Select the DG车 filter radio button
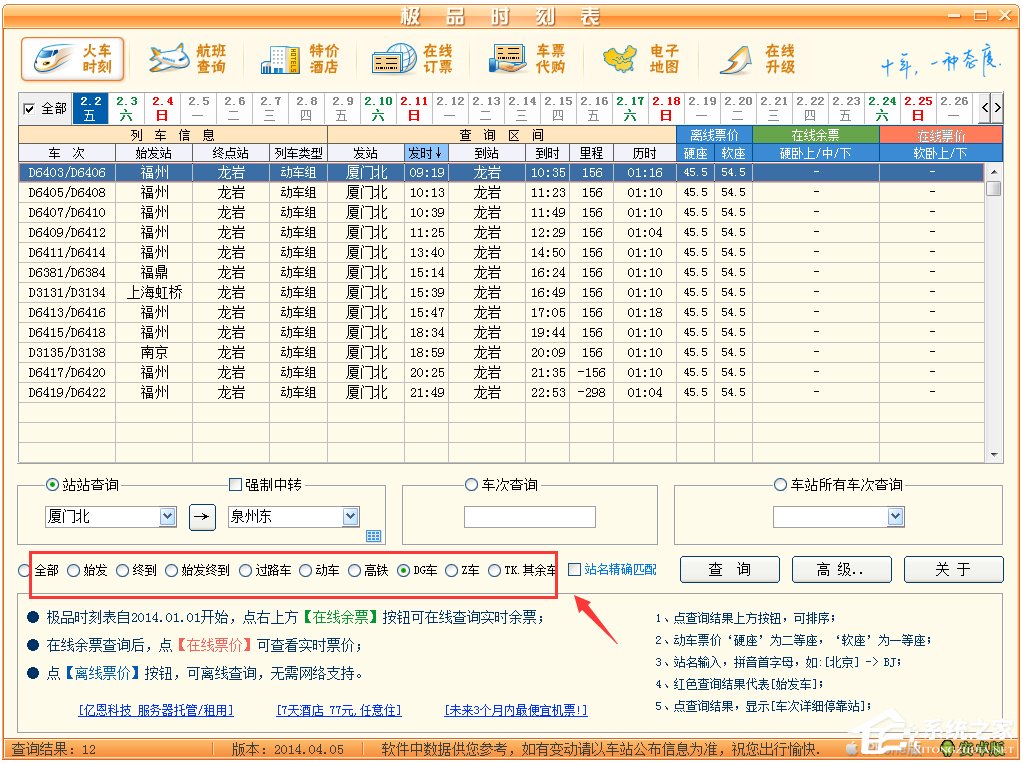Image resolution: width=1023 pixels, height=763 pixels. coord(403,570)
